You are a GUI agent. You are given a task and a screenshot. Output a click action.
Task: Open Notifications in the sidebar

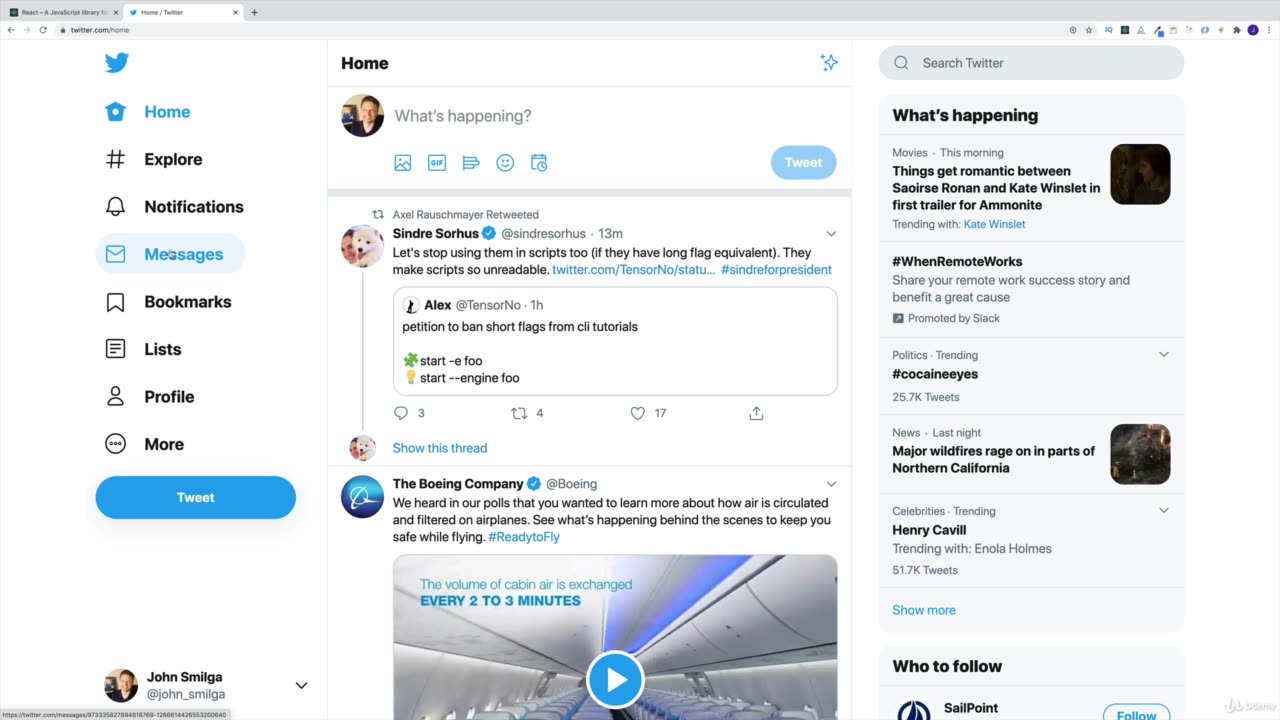175,207
